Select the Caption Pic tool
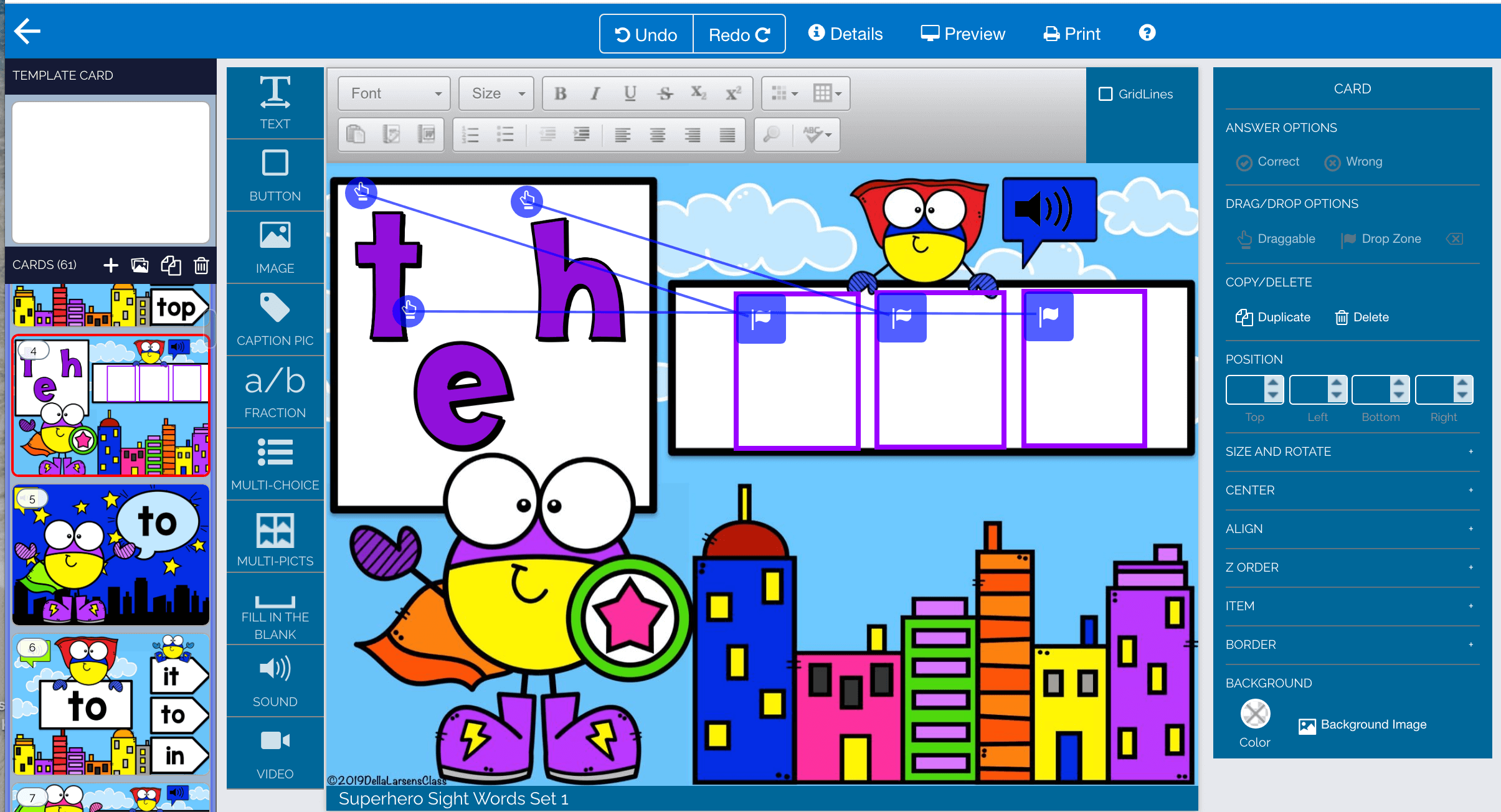1501x812 pixels. pyautogui.click(x=274, y=319)
